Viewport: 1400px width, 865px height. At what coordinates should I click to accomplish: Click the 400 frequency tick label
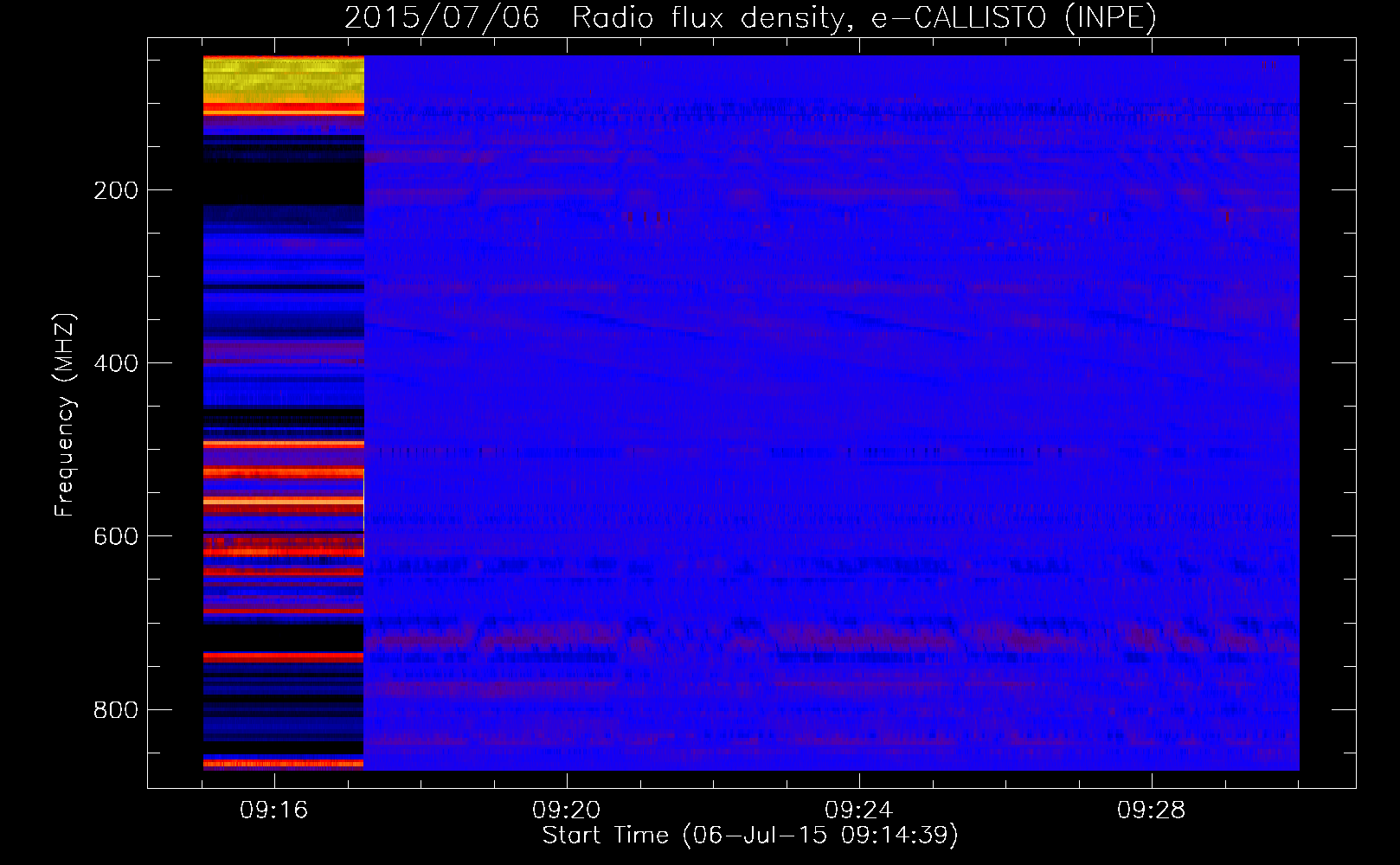point(116,363)
